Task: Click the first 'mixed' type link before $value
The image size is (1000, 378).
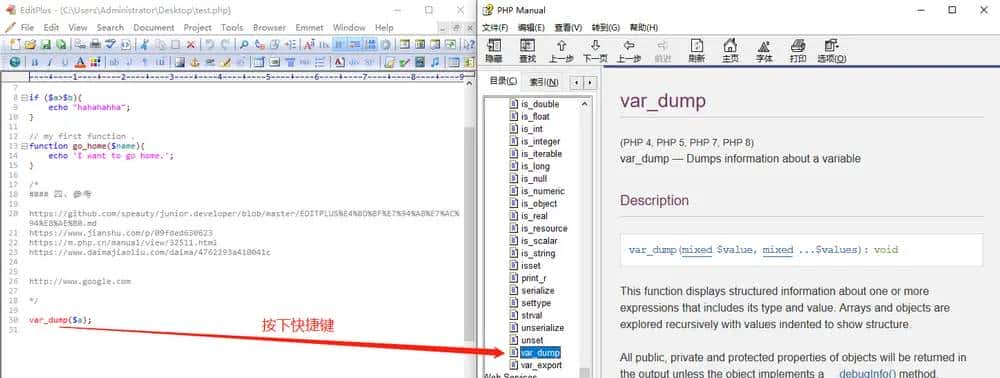Action: 696,250
